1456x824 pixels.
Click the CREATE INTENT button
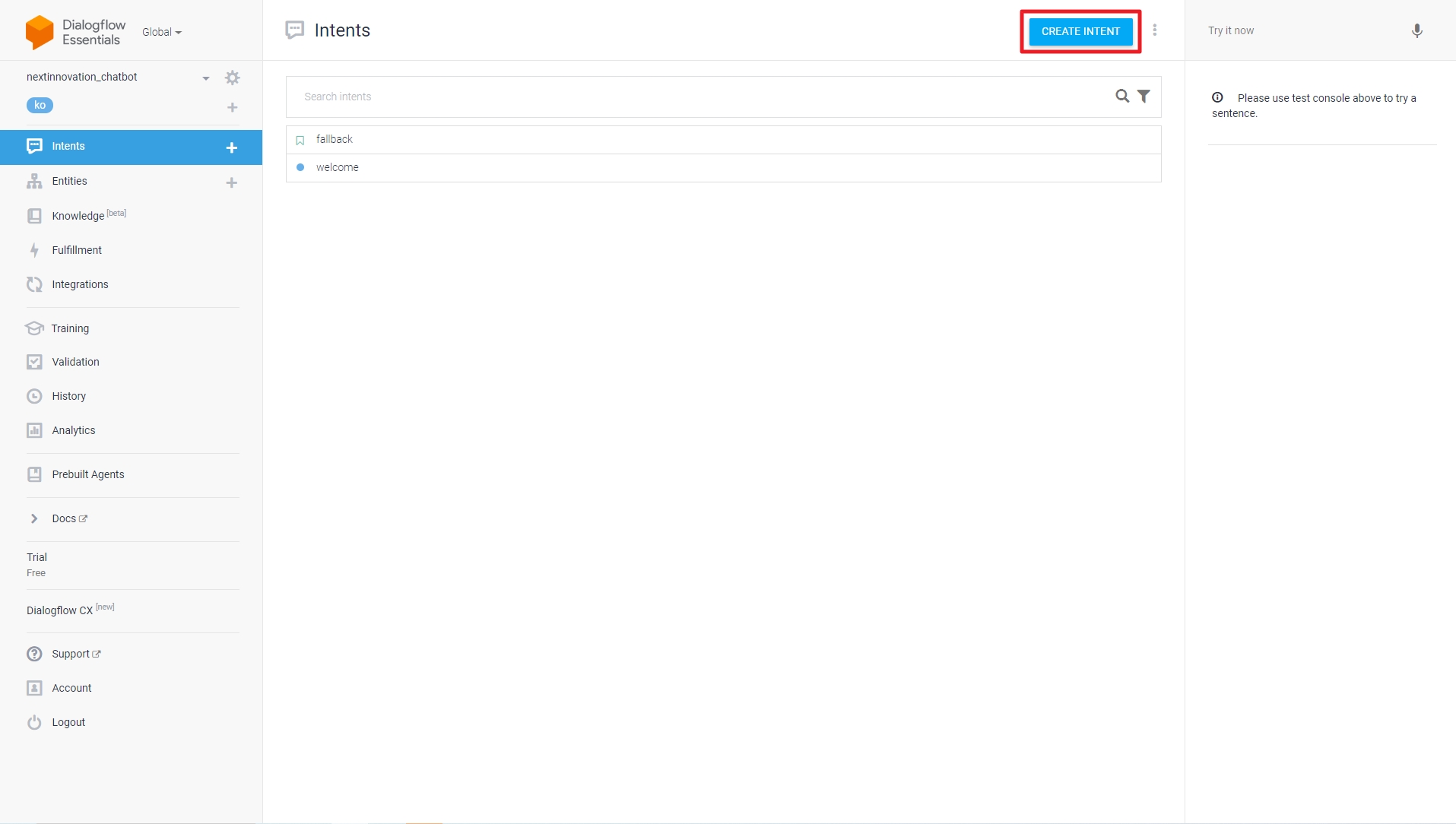pos(1080,31)
